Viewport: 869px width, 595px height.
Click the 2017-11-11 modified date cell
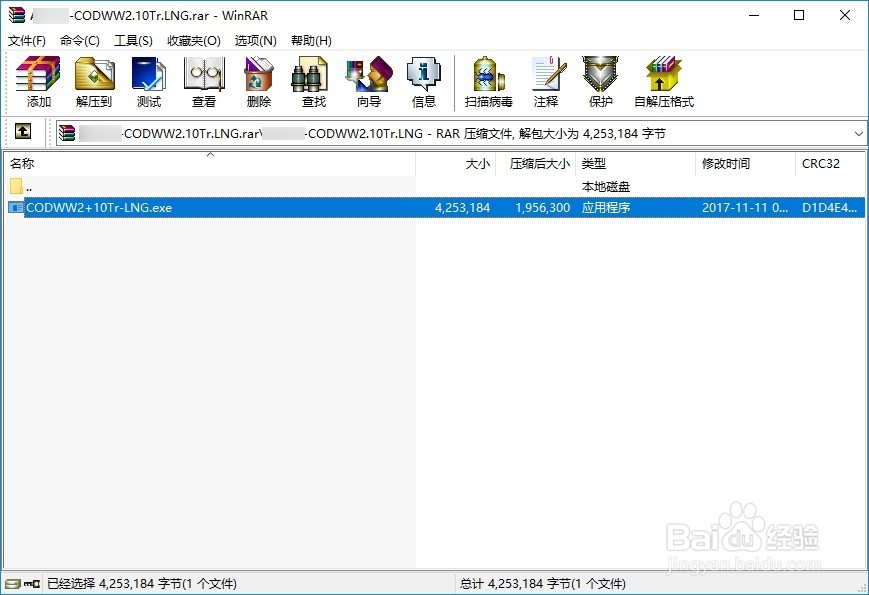click(745, 208)
